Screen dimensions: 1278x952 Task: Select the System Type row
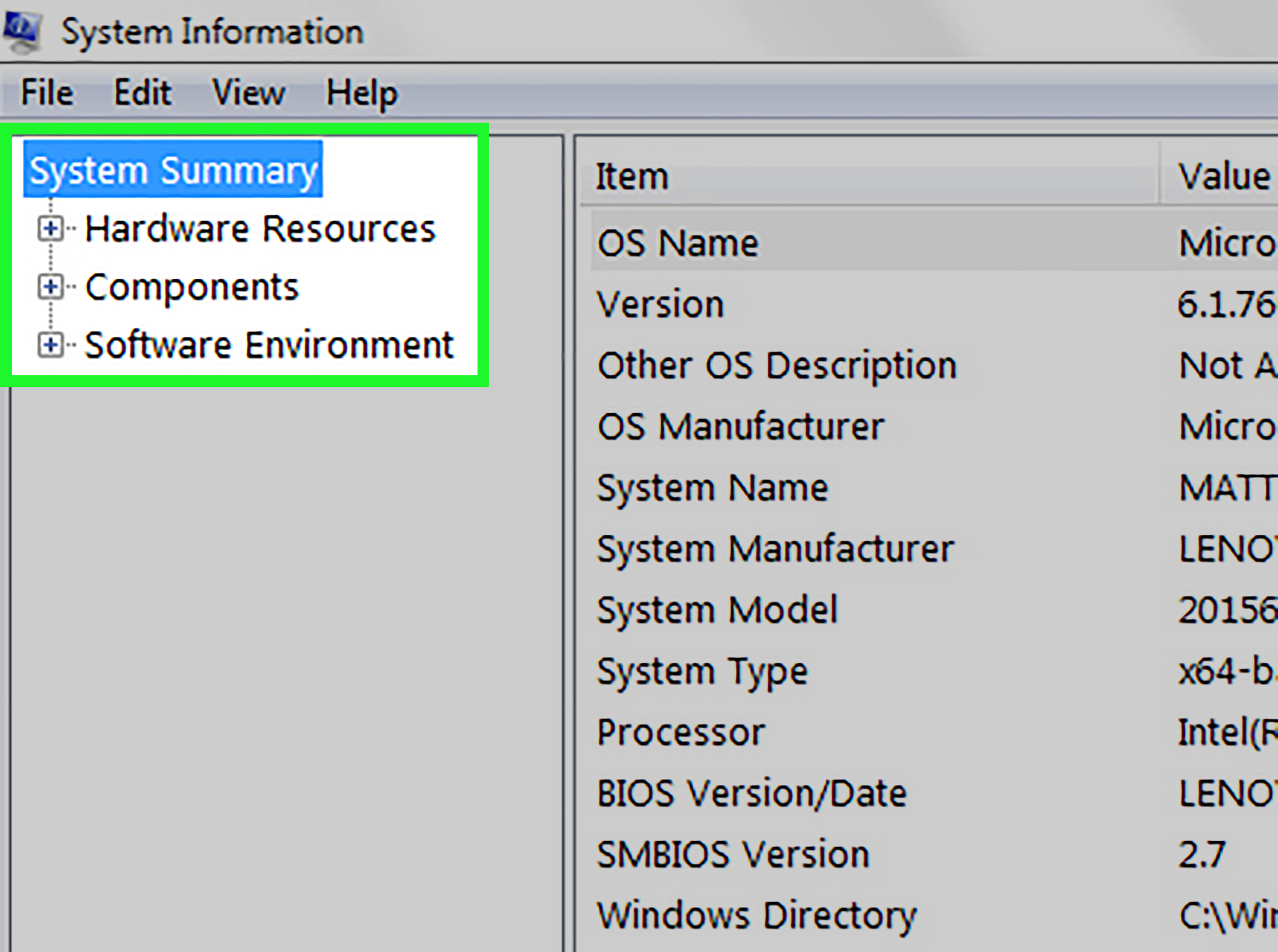pyautogui.click(x=702, y=670)
